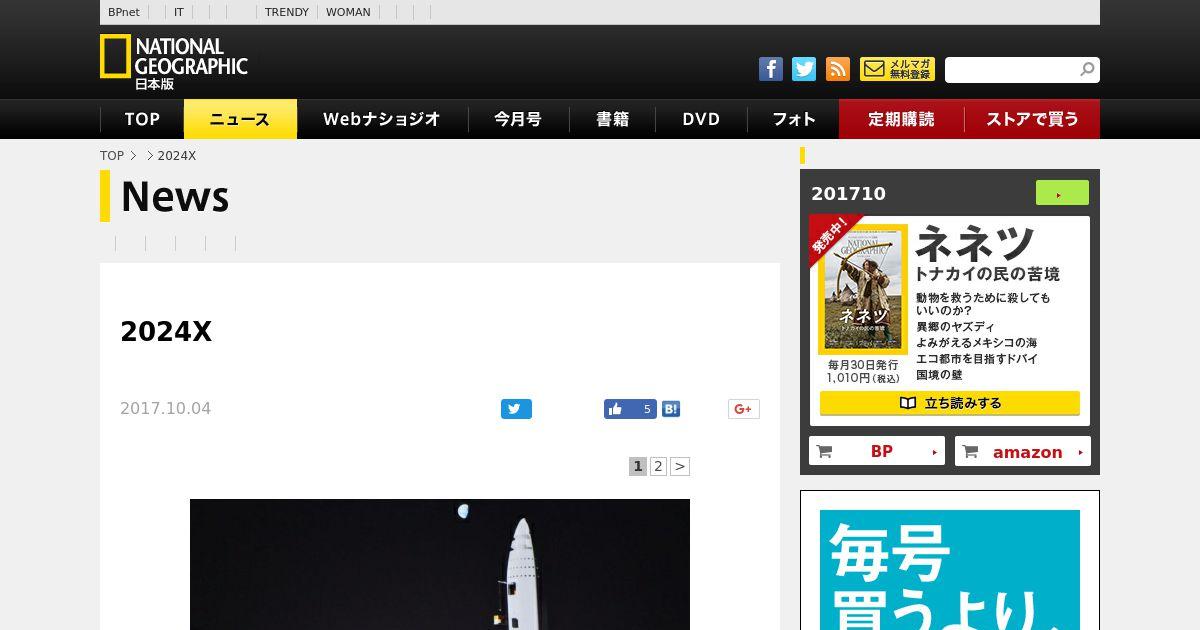Open the National Geographic logo home link

coord(174,62)
